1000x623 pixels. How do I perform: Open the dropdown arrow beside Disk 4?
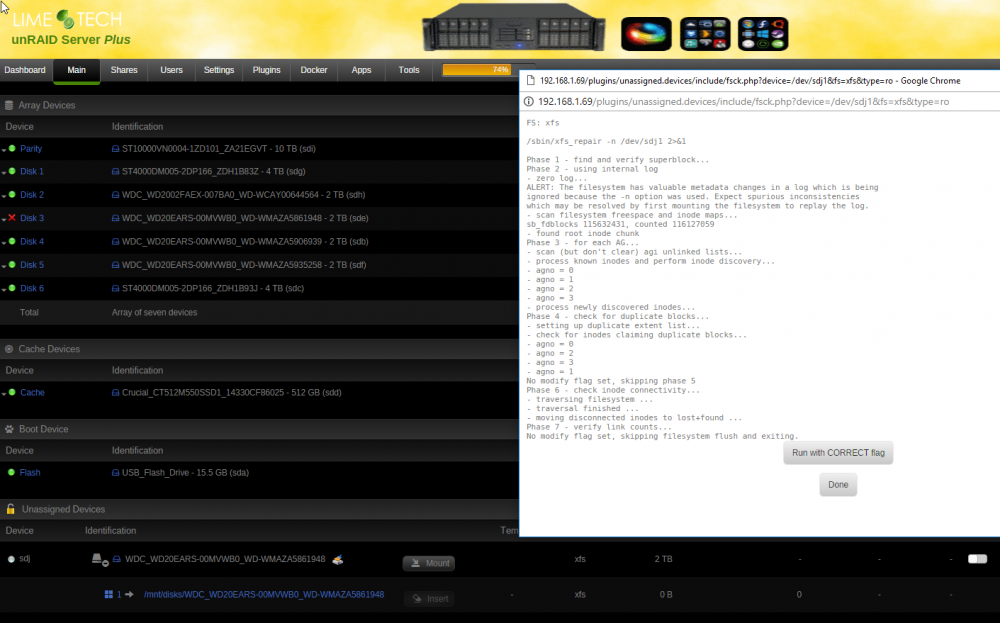click(x=4, y=244)
